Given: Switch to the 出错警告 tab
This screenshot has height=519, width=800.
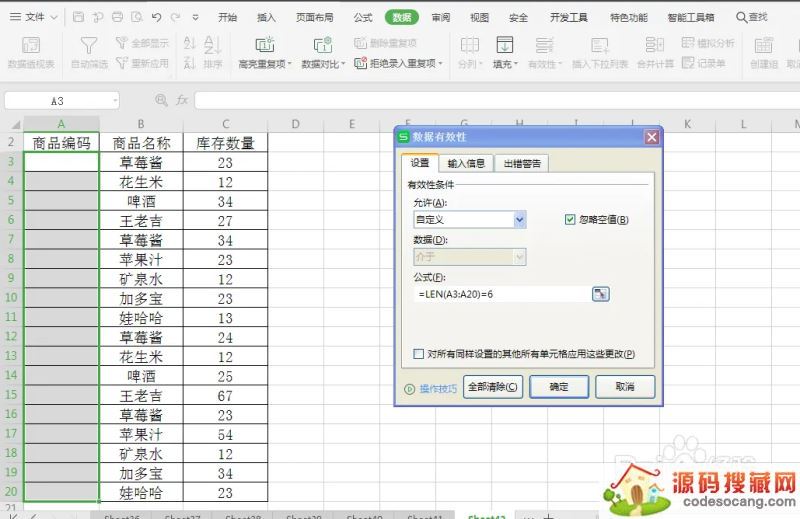Looking at the screenshot, I should point(522,163).
